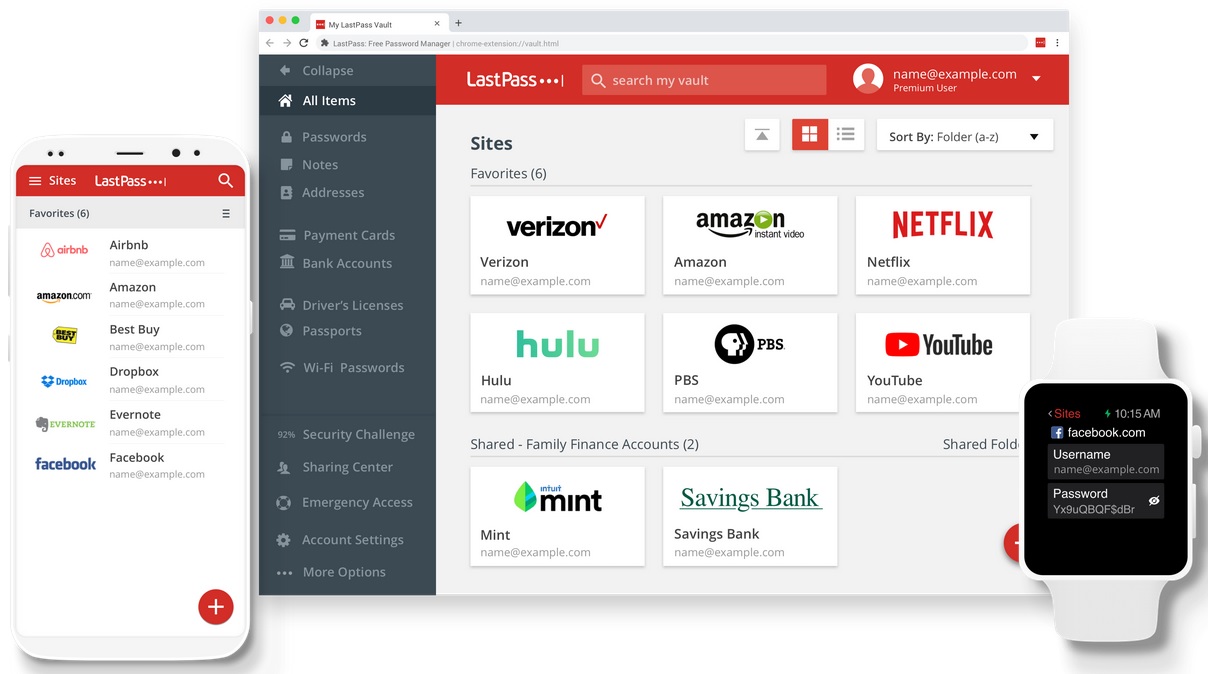The height and width of the screenshot is (674, 1208).
Task: Open All Items home icon
Action: click(285, 101)
